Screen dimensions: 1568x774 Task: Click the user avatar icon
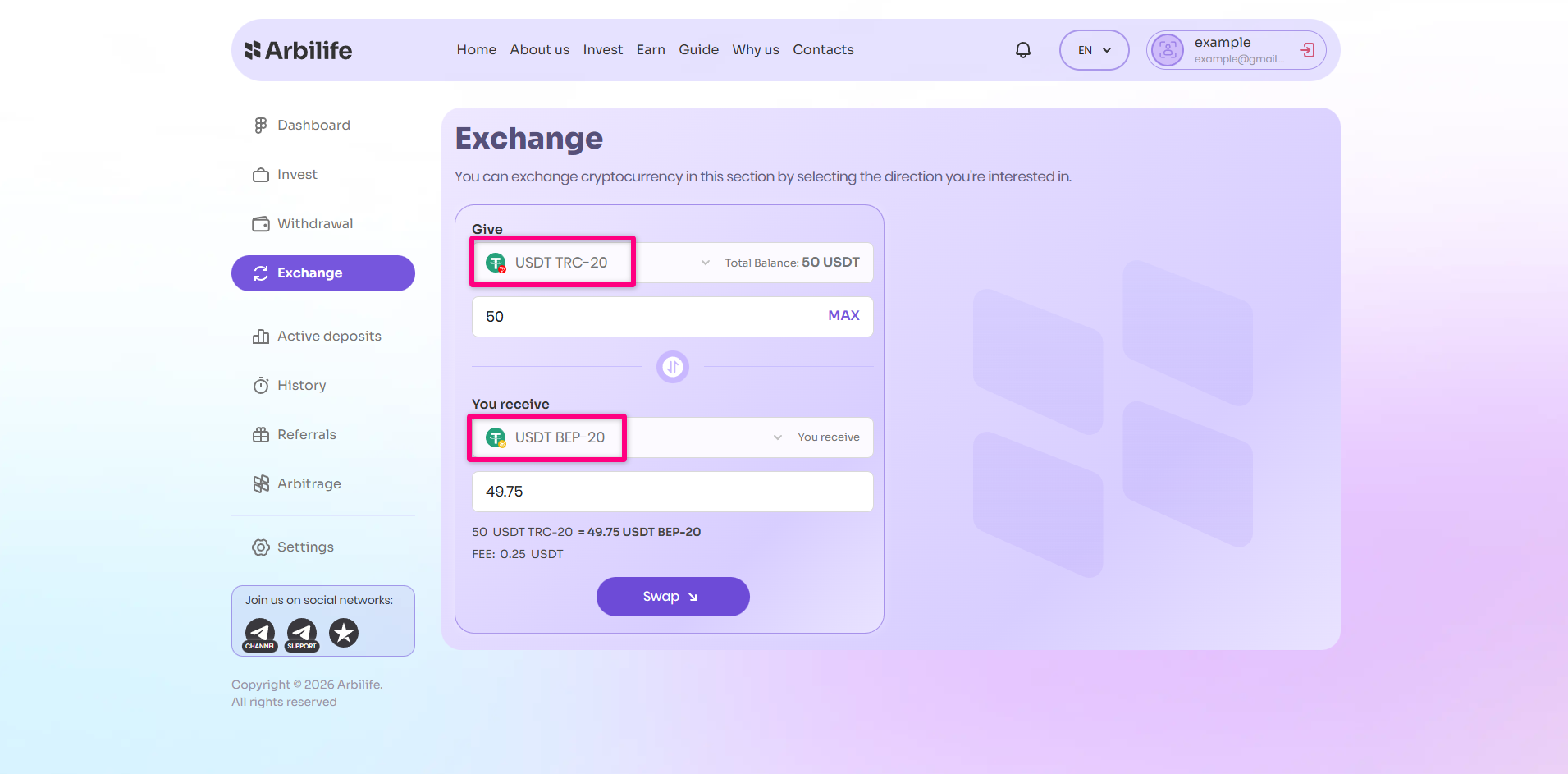pos(1168,50)
